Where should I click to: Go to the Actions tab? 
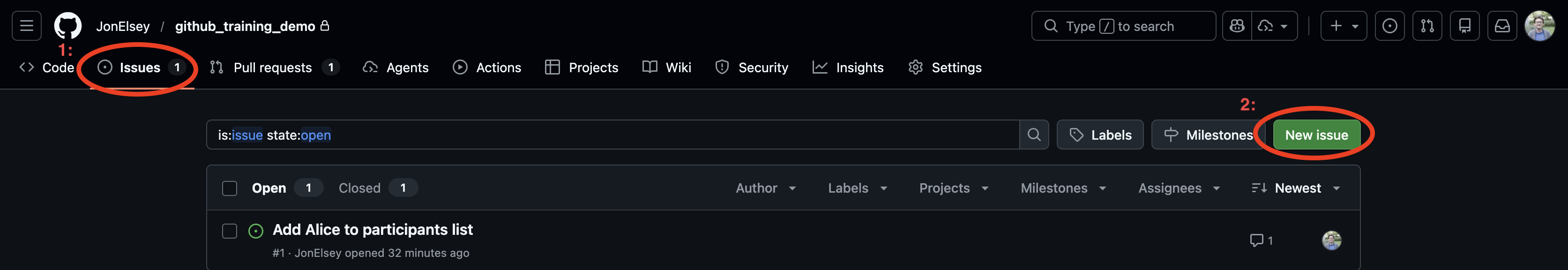[487, 67]
